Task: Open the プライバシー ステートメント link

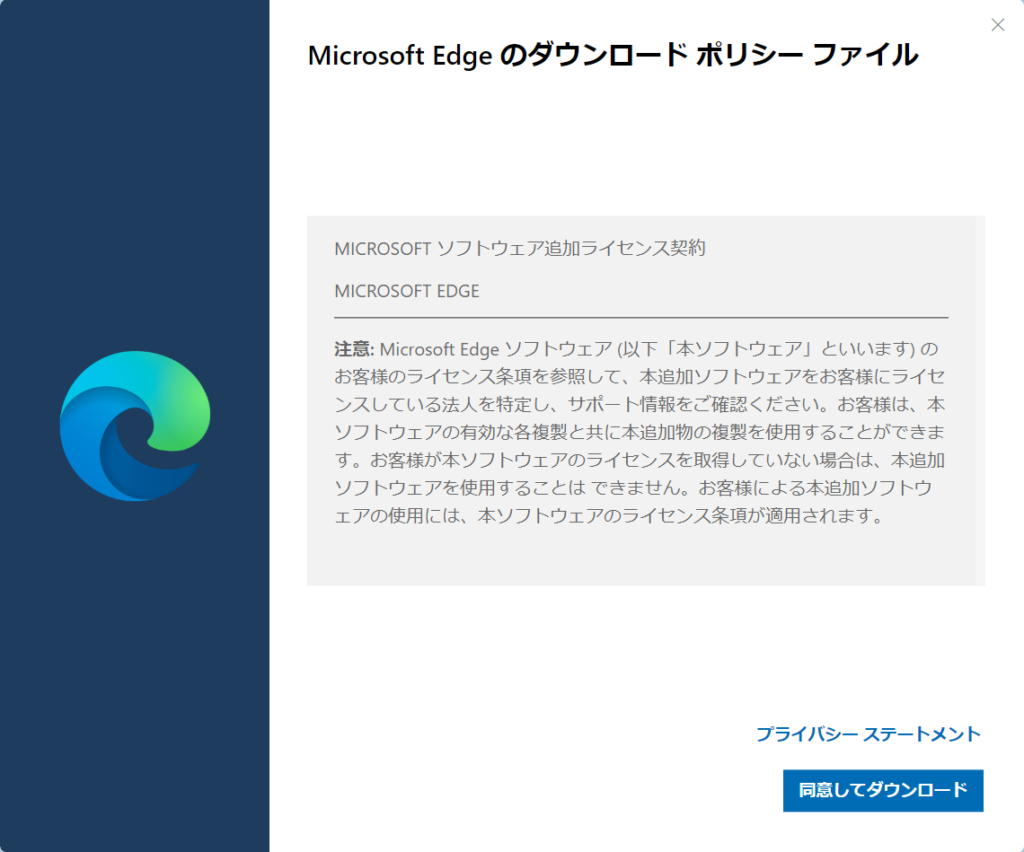Action: click(x=868, y=734)
